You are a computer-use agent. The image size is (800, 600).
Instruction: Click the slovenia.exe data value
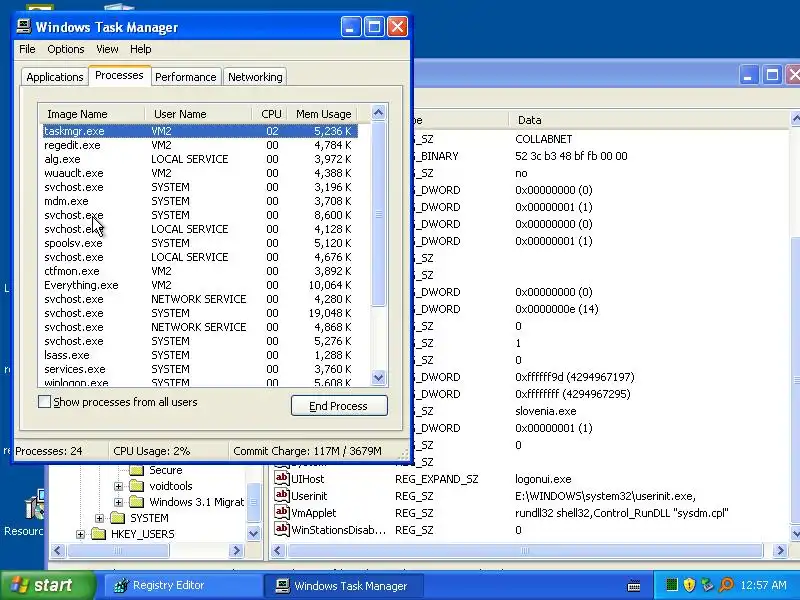pos(545,411)
